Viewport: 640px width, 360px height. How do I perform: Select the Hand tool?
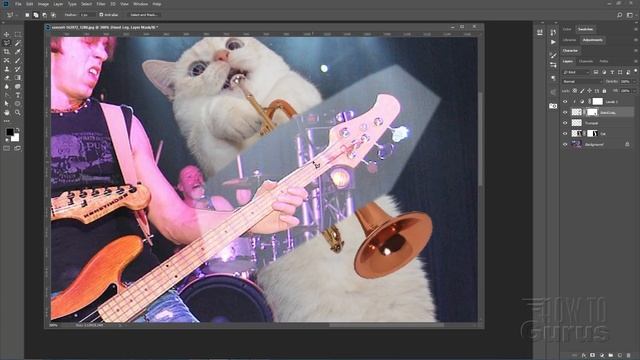pyautogui.click(x=7, y=112)
